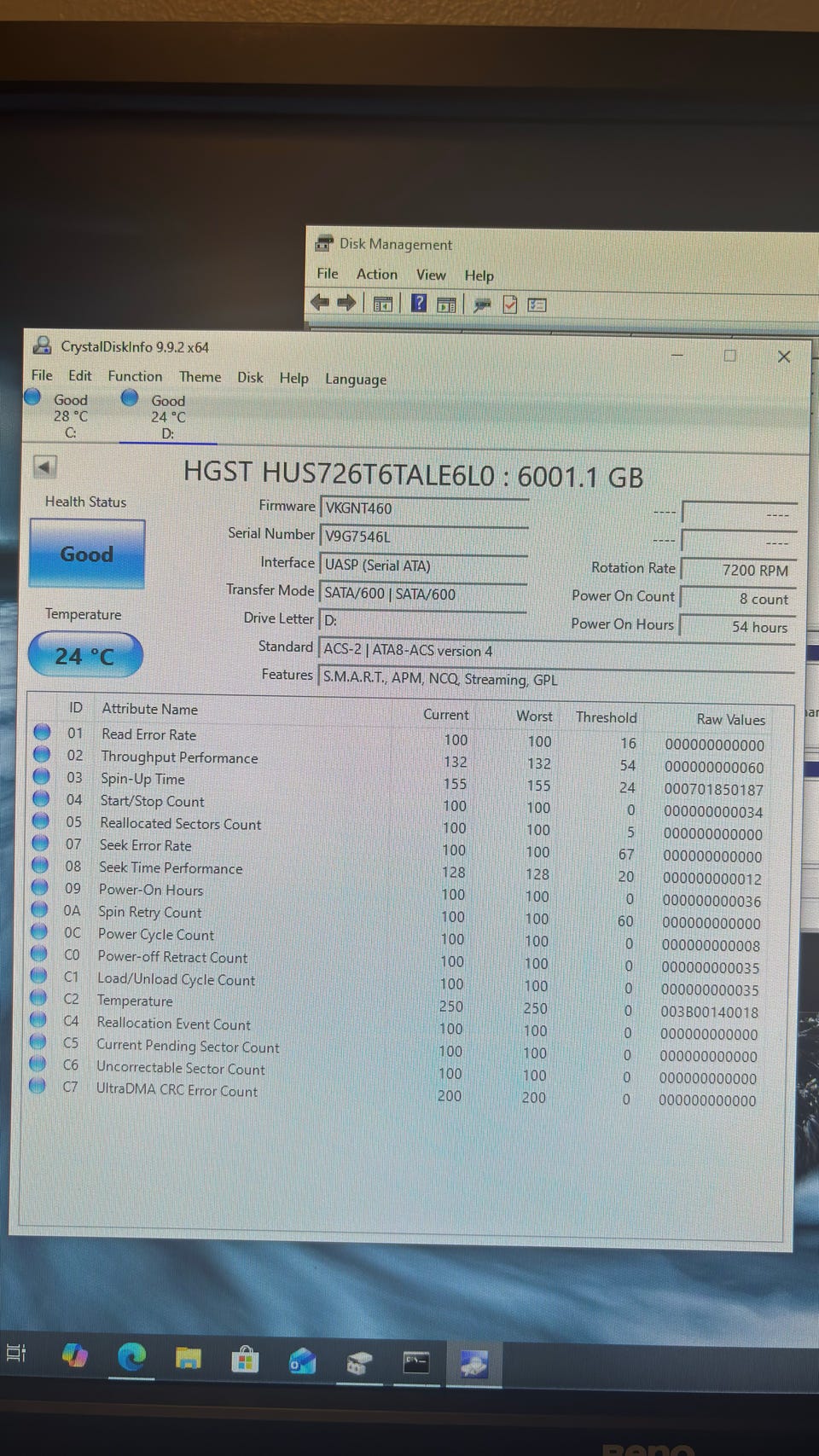Open File Explorer from the taskbar
The image size is (819, 1456).
point(189,1359)
